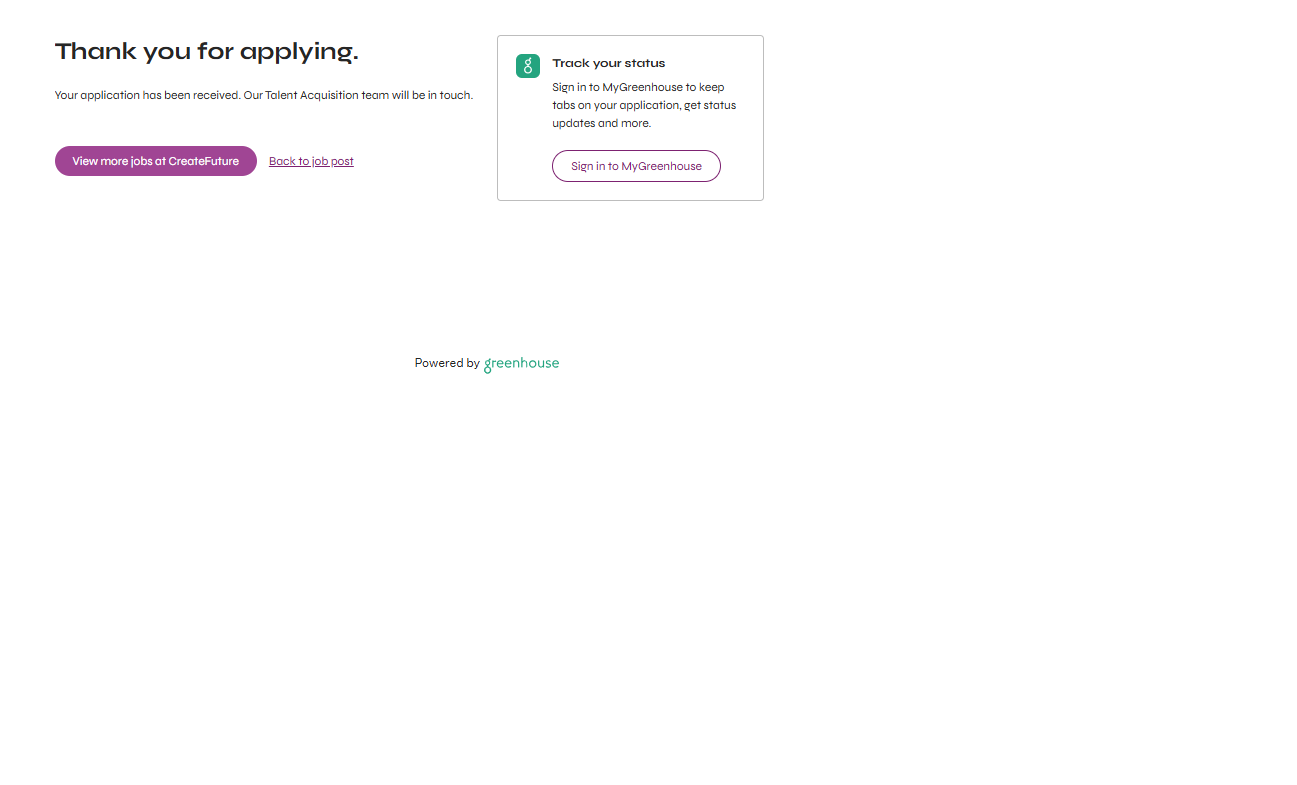Click 'updates and more.' line in card
Viewport: 1297px width, 785px height.
coord(601,123)
